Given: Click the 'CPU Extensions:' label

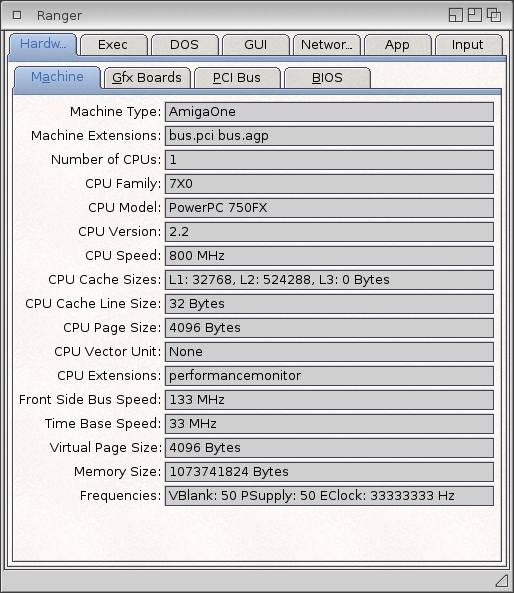Looking at the screenshot, I should click(109, 376).
